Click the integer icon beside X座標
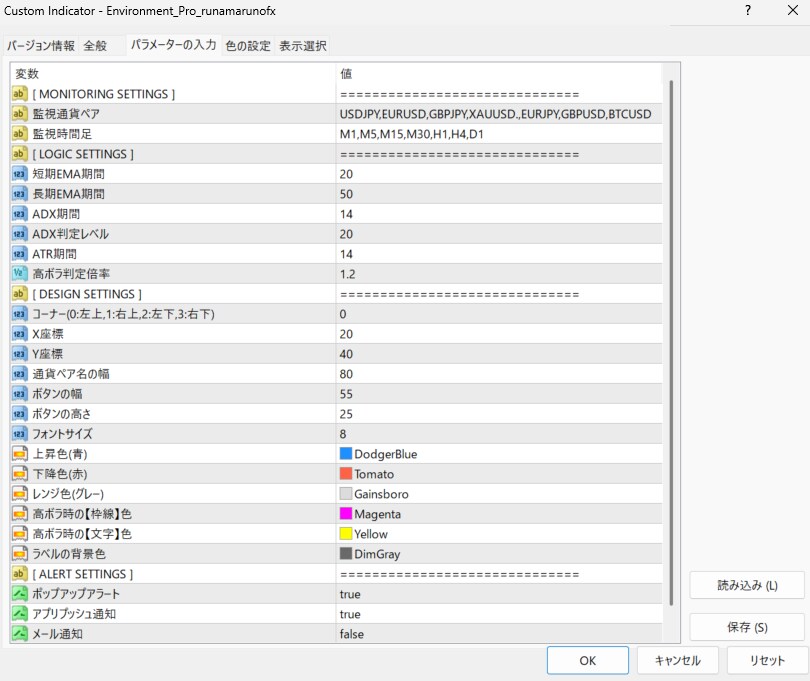This screenshot has width=810, height=681. [19, 334]
